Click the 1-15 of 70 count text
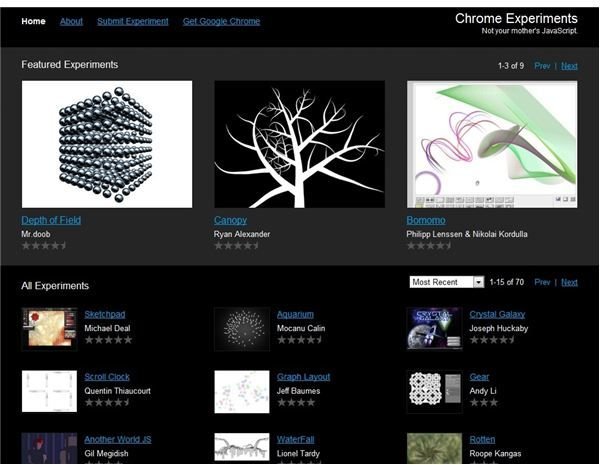 pos(507,282)
